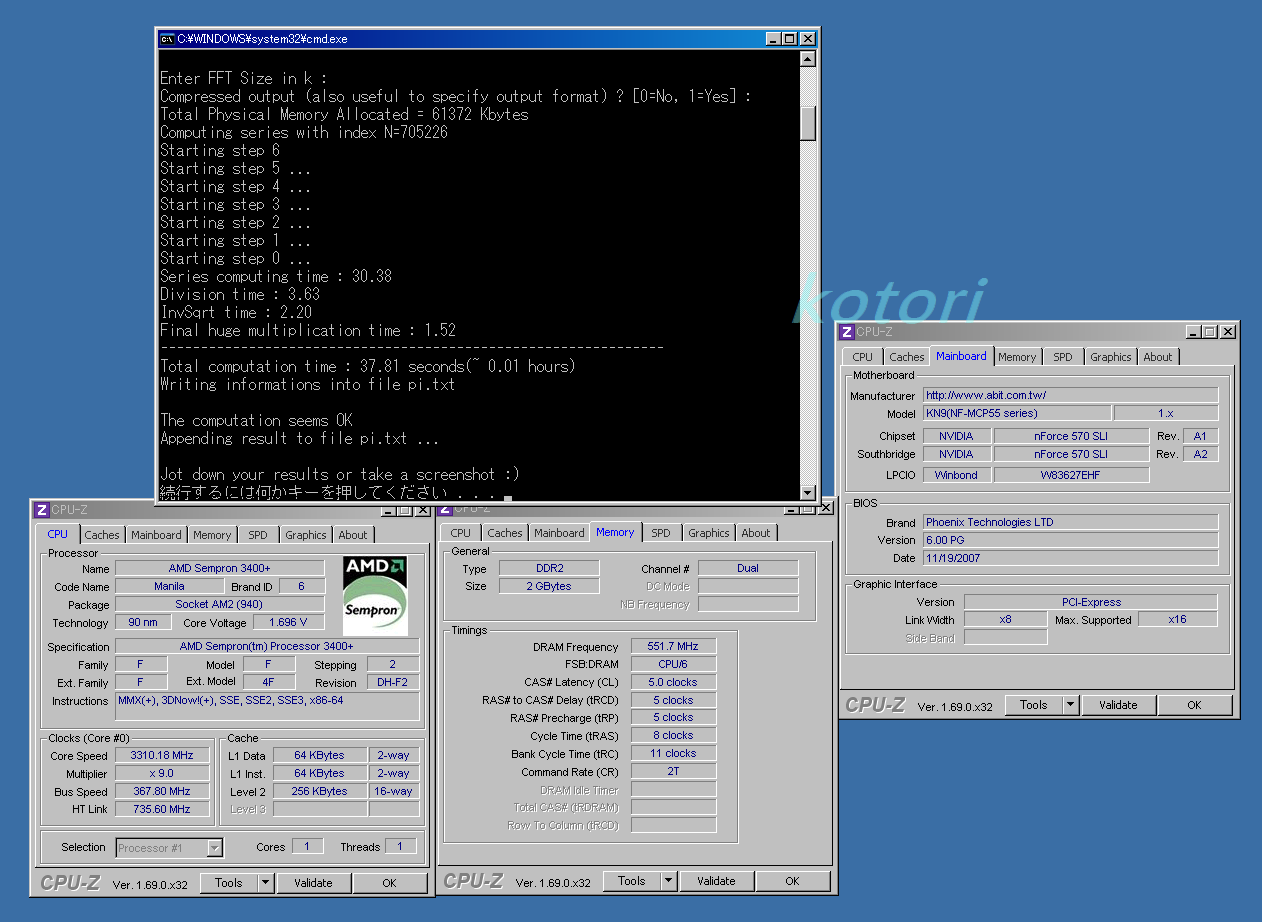Open CPU tab in Memory window
The image size is (1262, 922).
tap(461, 533)
